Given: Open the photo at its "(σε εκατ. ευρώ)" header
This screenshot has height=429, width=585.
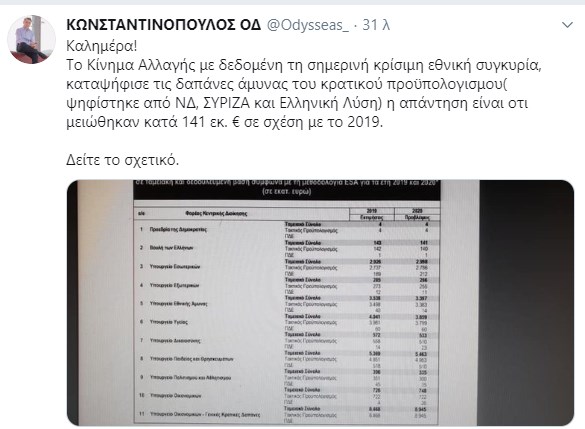Looking at the screenshot, I should pos(287,192).
